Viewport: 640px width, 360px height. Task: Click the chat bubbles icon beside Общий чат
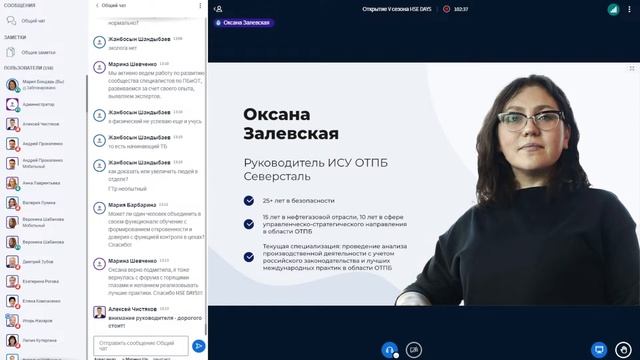point(11,20)
